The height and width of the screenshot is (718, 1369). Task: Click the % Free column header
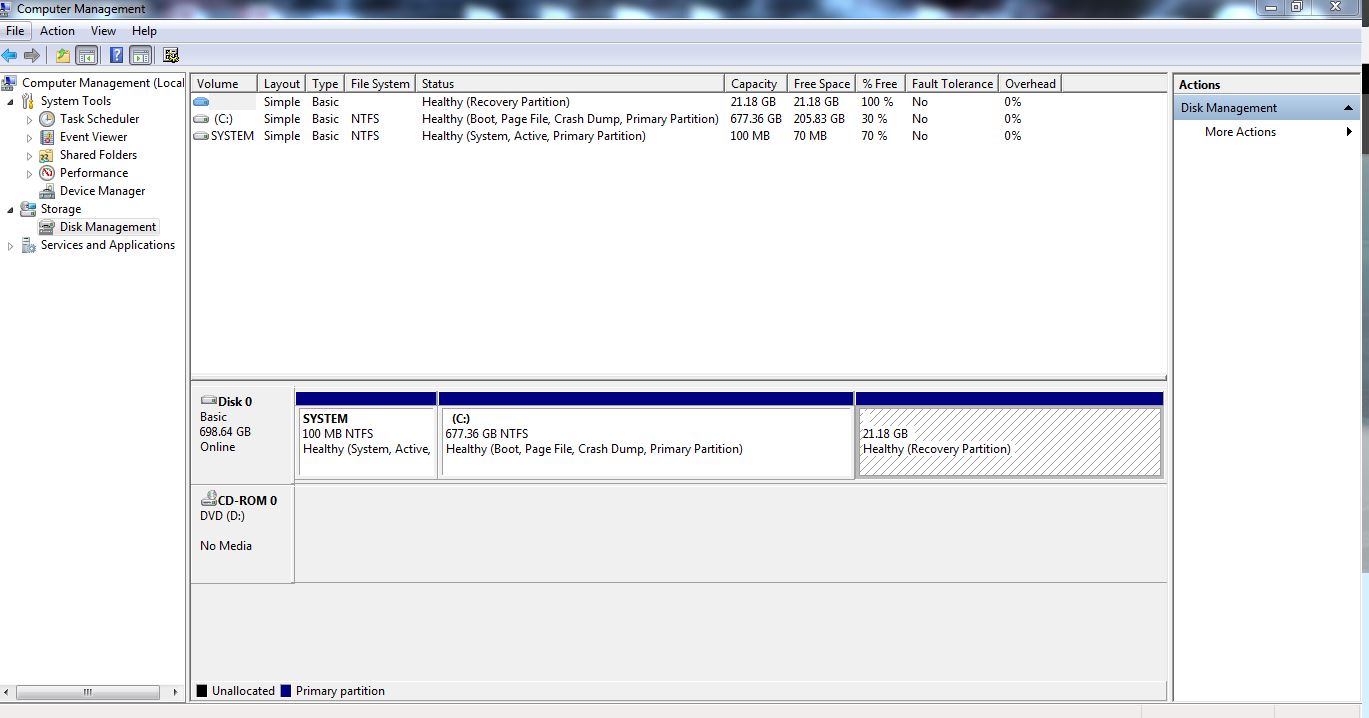880,84
